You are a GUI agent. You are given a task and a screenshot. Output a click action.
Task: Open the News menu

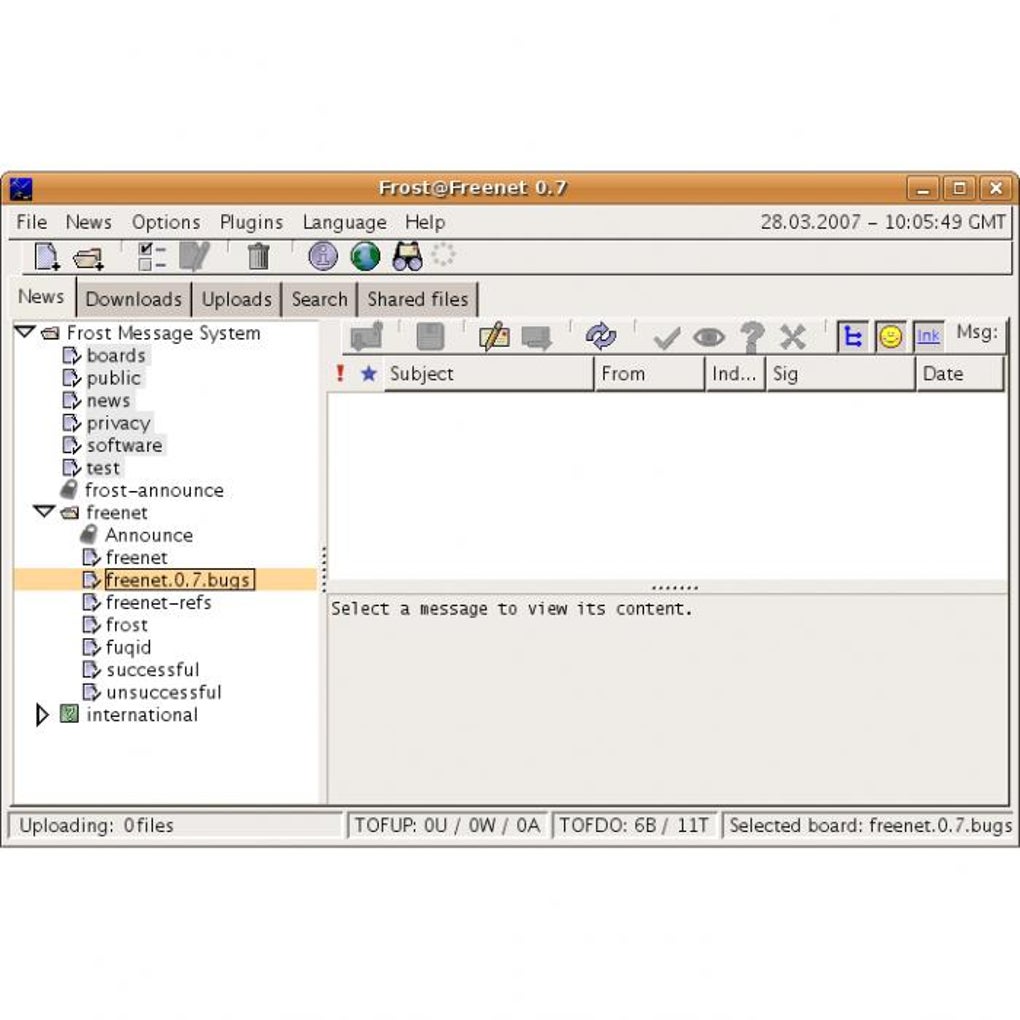88,222
